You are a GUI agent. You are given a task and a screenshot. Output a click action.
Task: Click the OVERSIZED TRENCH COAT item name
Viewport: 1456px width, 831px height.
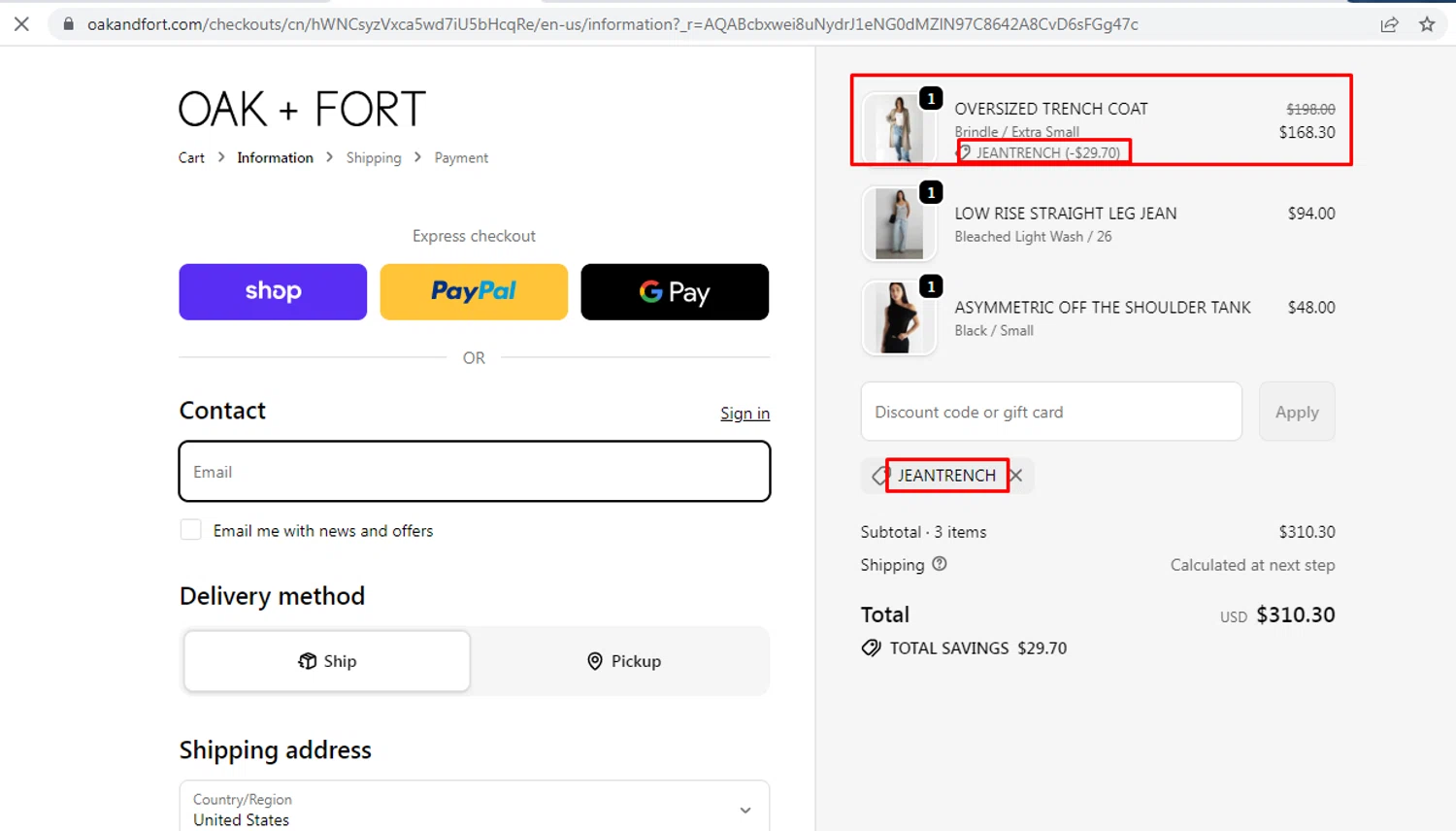[1051, 109]
